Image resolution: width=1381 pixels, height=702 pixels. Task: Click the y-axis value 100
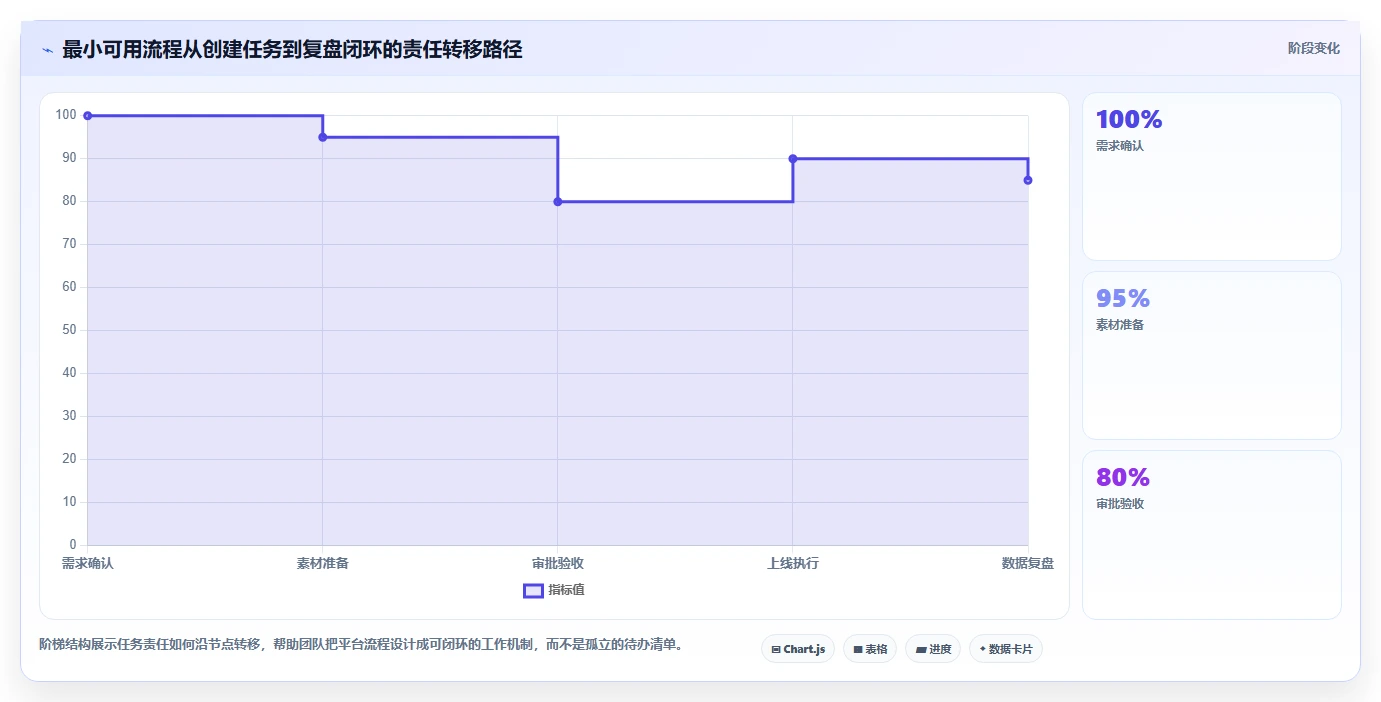pyautogui.click(x=66, y=115)
